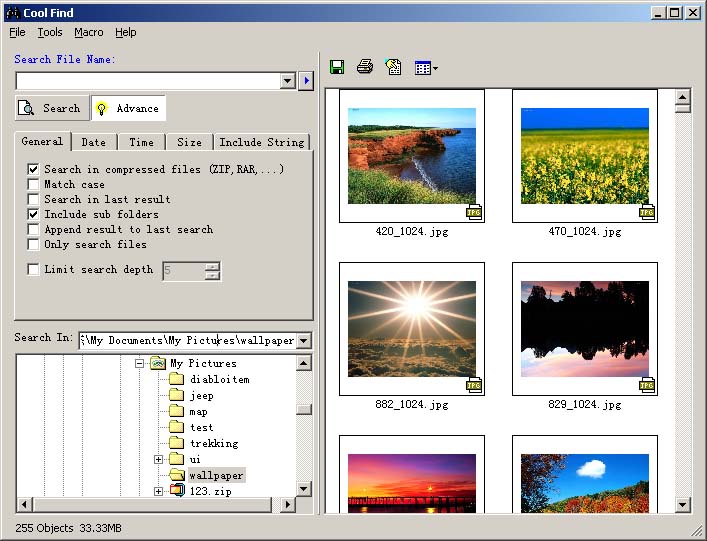This screenshot has width=707, height=541.
Task: Expand the 123.zip tree node
Action: [x=158, y=491]
